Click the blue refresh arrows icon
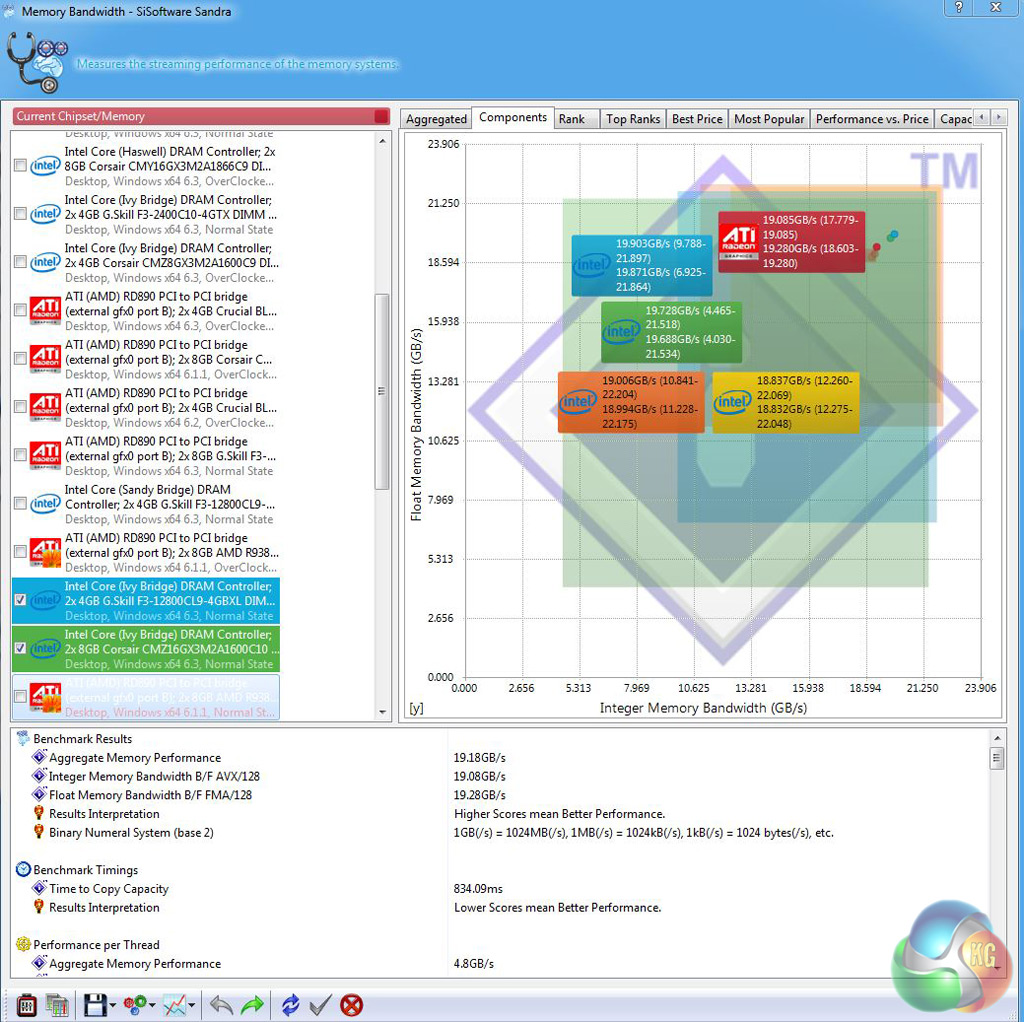The height and width of the screenshot is (1022, 1024). (x=290, y=1005)
